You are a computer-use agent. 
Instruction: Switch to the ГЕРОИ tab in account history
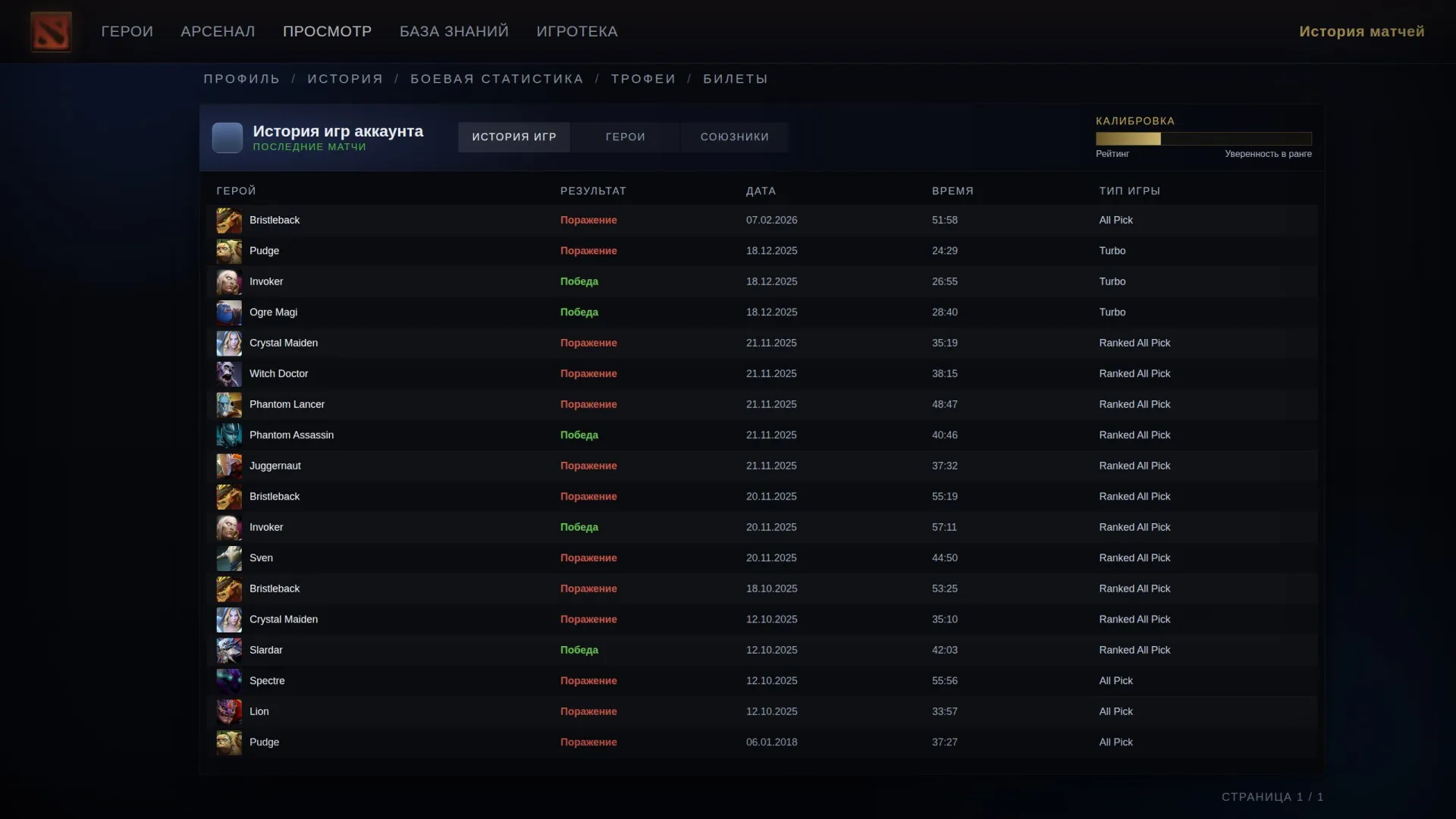pos(626,137)
